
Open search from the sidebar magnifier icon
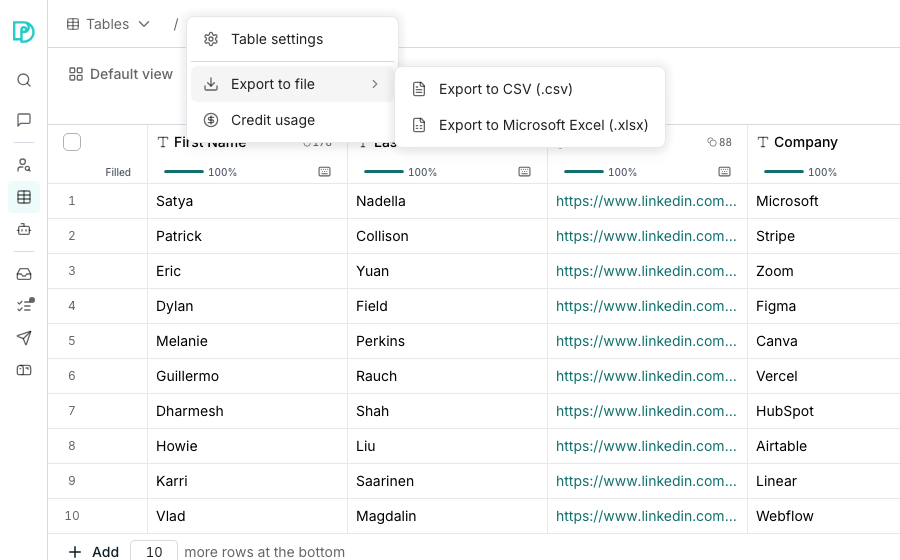[x=24, y=80]
